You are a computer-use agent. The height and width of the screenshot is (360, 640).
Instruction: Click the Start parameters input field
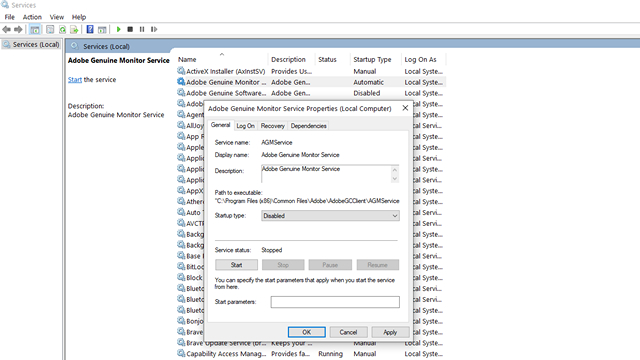pos(335,302)
